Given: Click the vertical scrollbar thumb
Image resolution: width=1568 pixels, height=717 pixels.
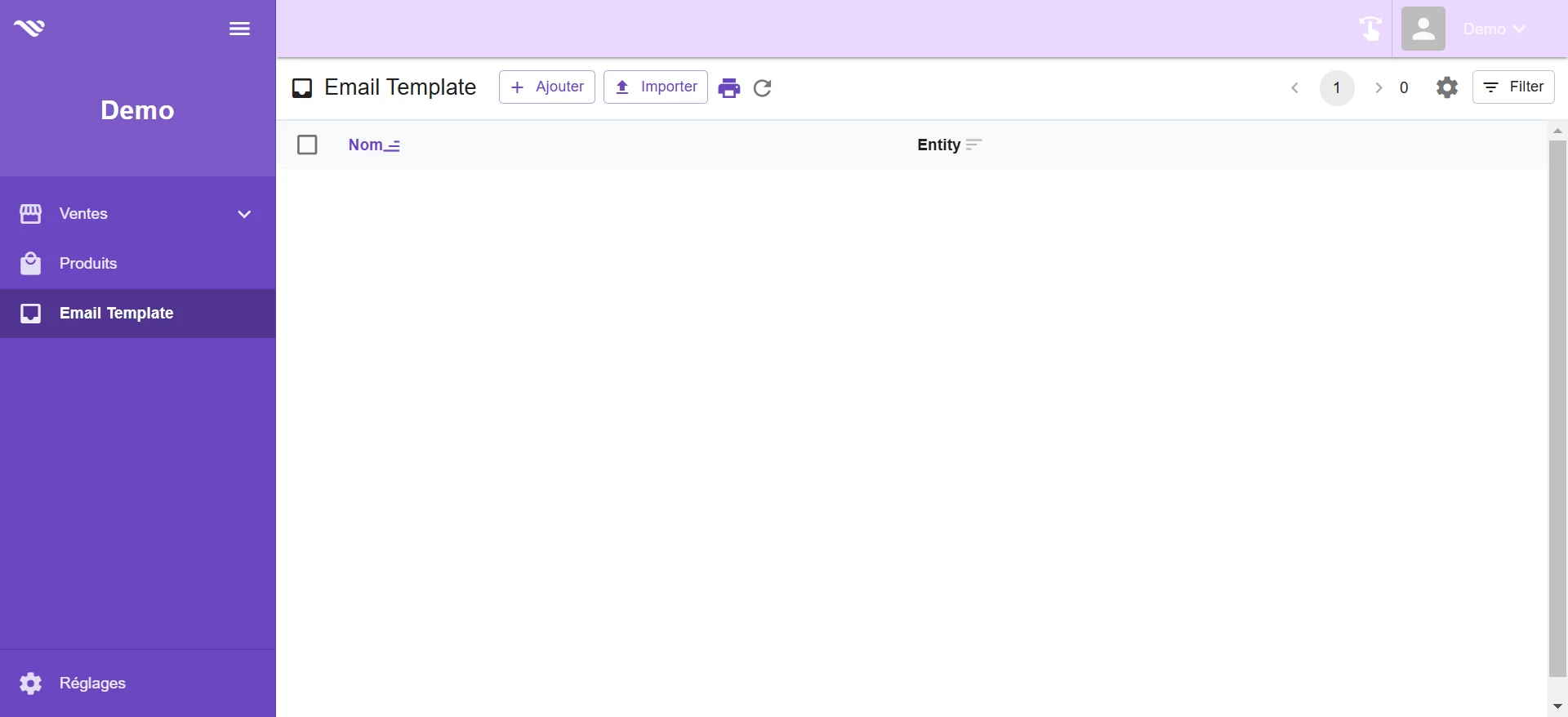Looking at the screenshot, I should [x=1557, y=408].
